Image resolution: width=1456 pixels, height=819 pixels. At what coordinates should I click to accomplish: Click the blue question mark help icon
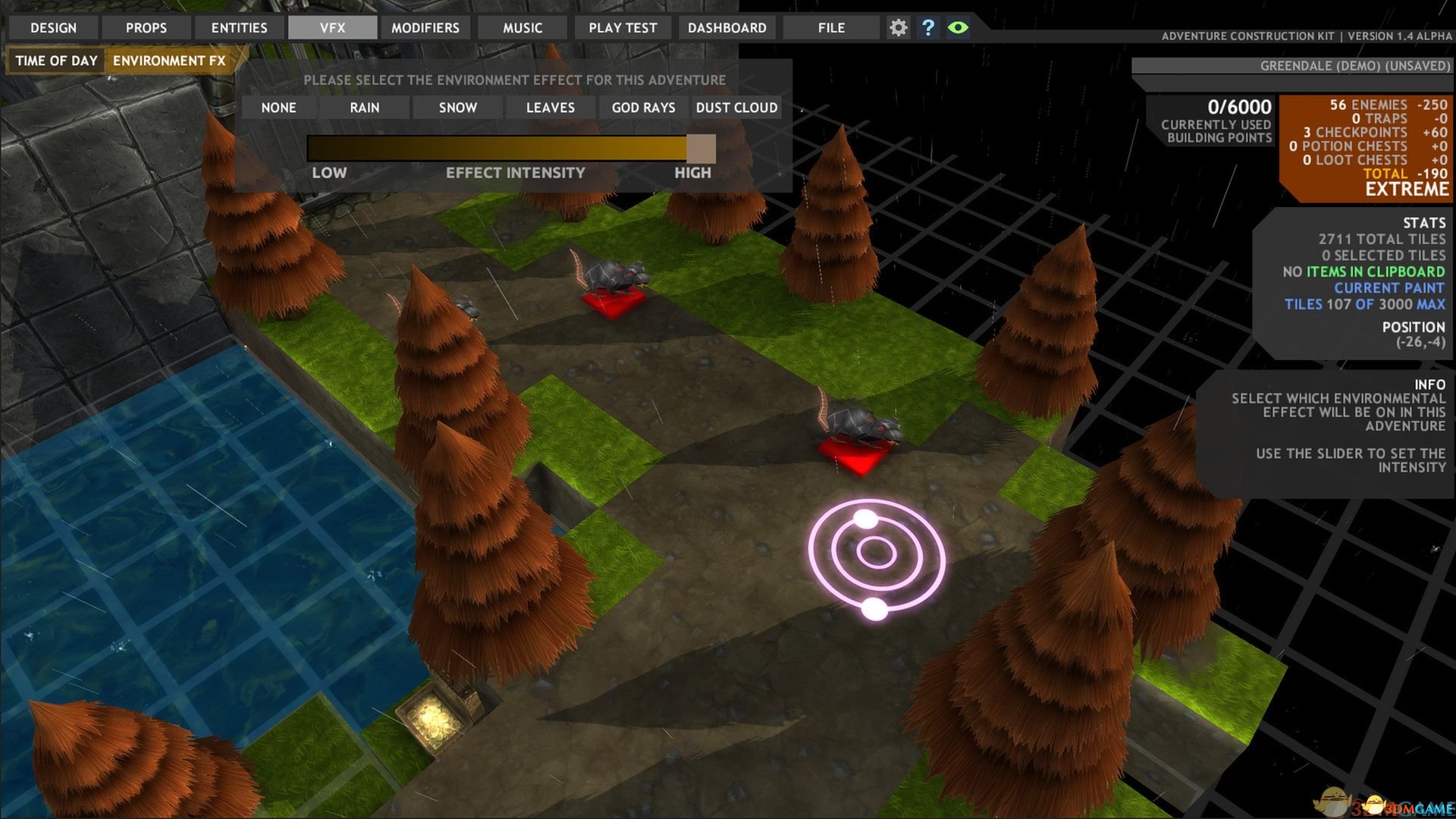pyautogui.click(x=927, y=28)
